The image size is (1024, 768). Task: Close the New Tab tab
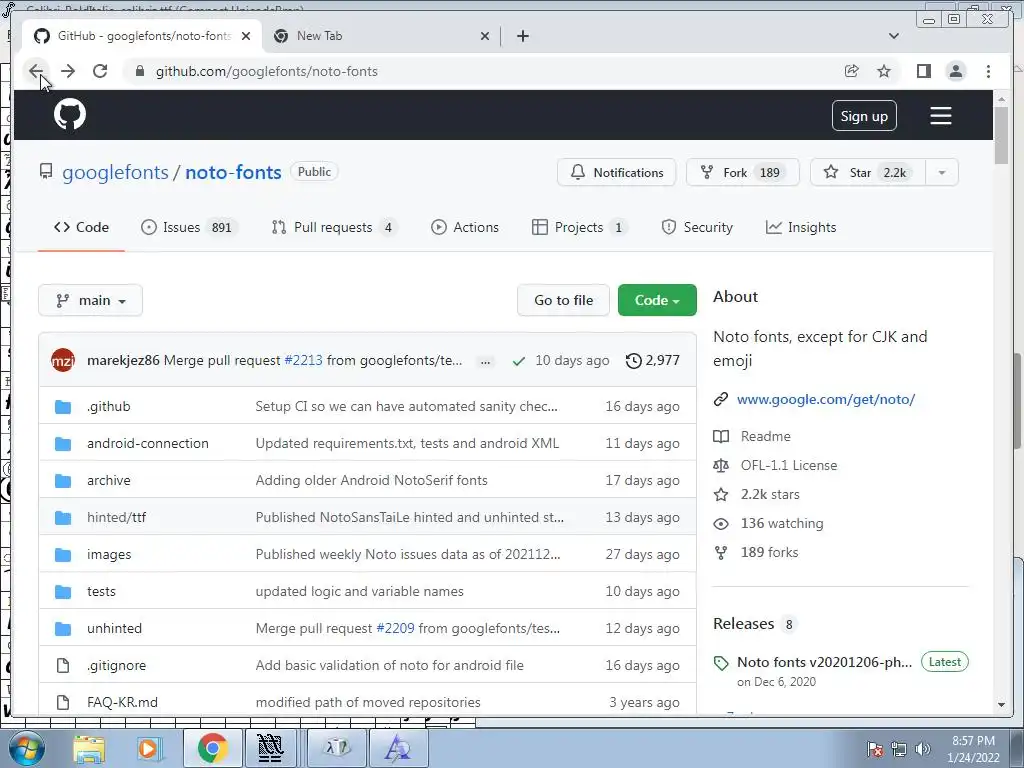point(485,36)
